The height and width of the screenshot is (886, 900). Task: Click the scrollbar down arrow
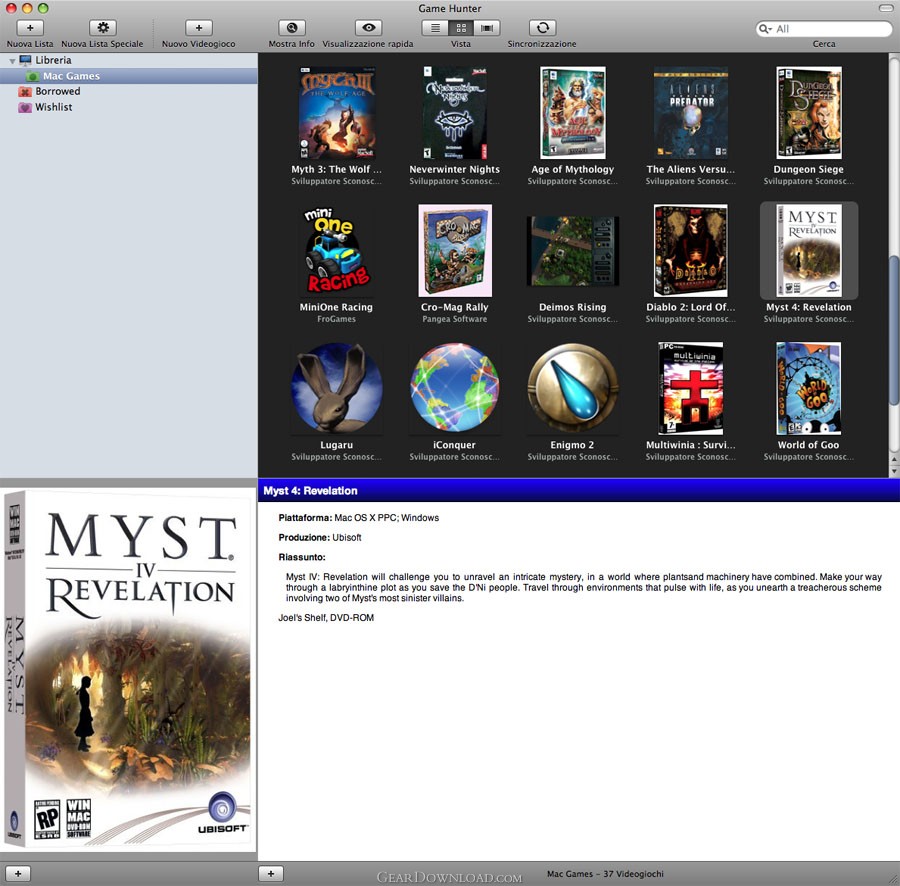click(894, 471)
